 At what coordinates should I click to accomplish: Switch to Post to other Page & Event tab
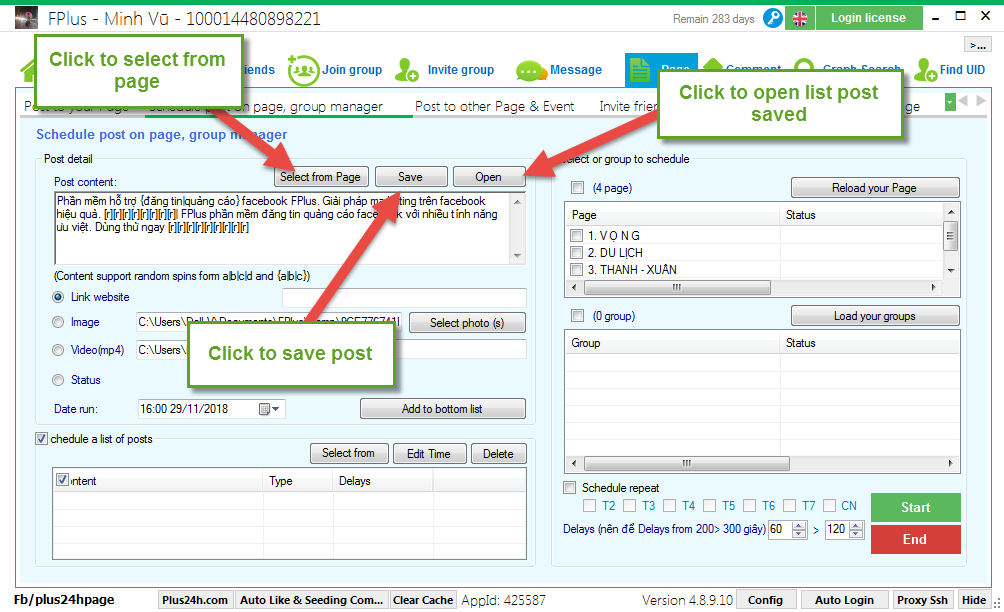[494, 106]
